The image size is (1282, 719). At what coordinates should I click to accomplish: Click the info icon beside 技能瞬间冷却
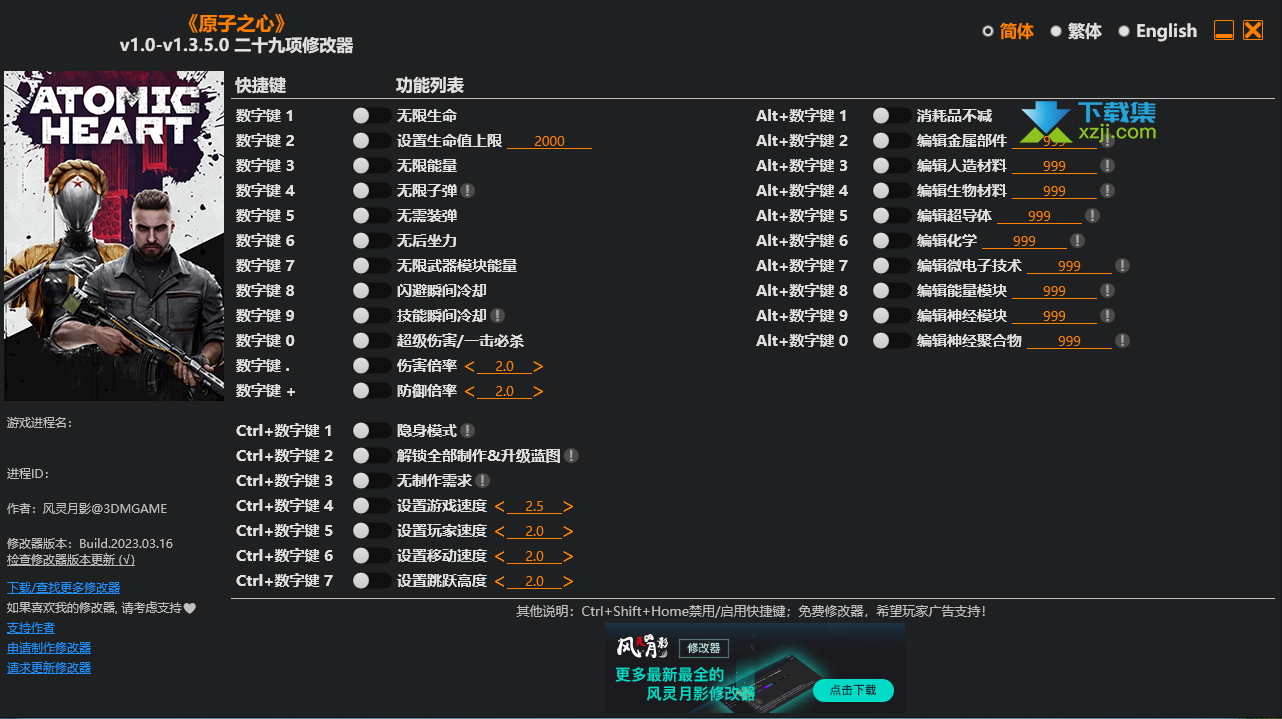point(497,315)
